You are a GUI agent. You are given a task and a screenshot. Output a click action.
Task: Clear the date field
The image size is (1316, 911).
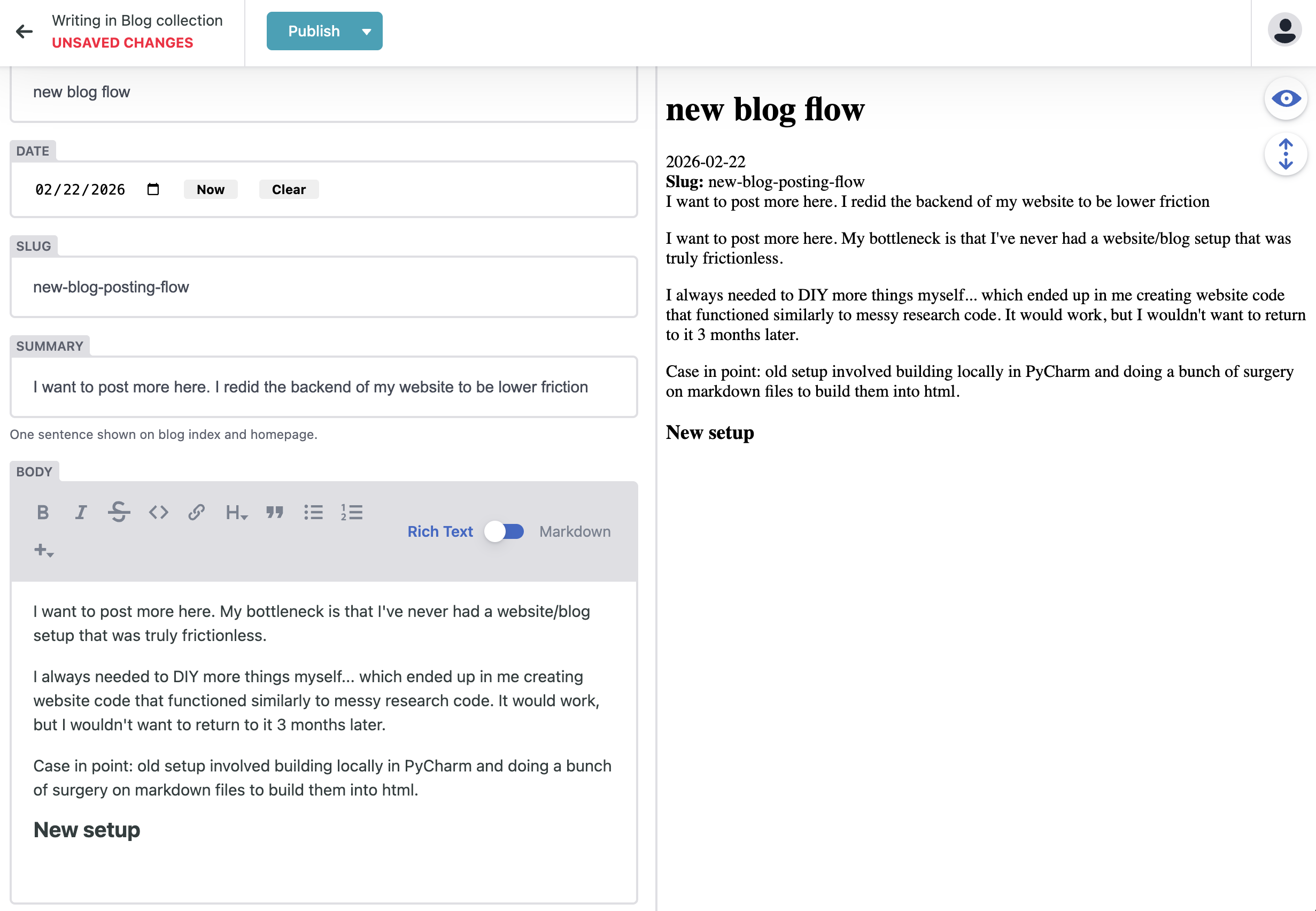click(x=289, y=189)
